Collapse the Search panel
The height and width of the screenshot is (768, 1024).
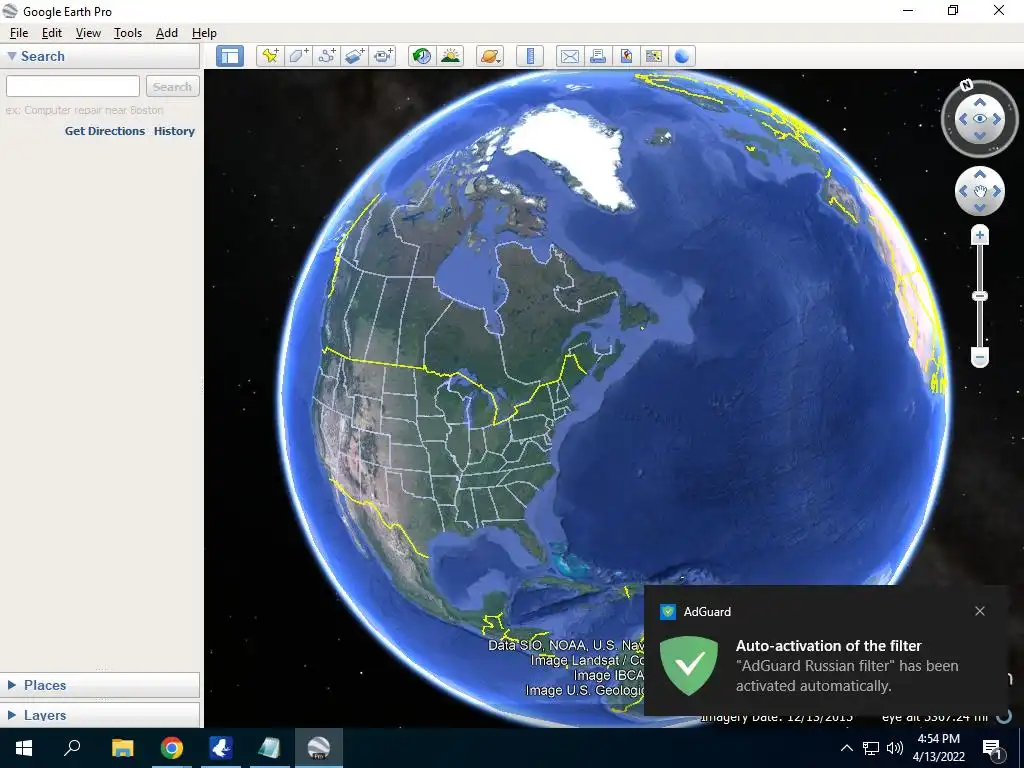(x=12, y=56)
